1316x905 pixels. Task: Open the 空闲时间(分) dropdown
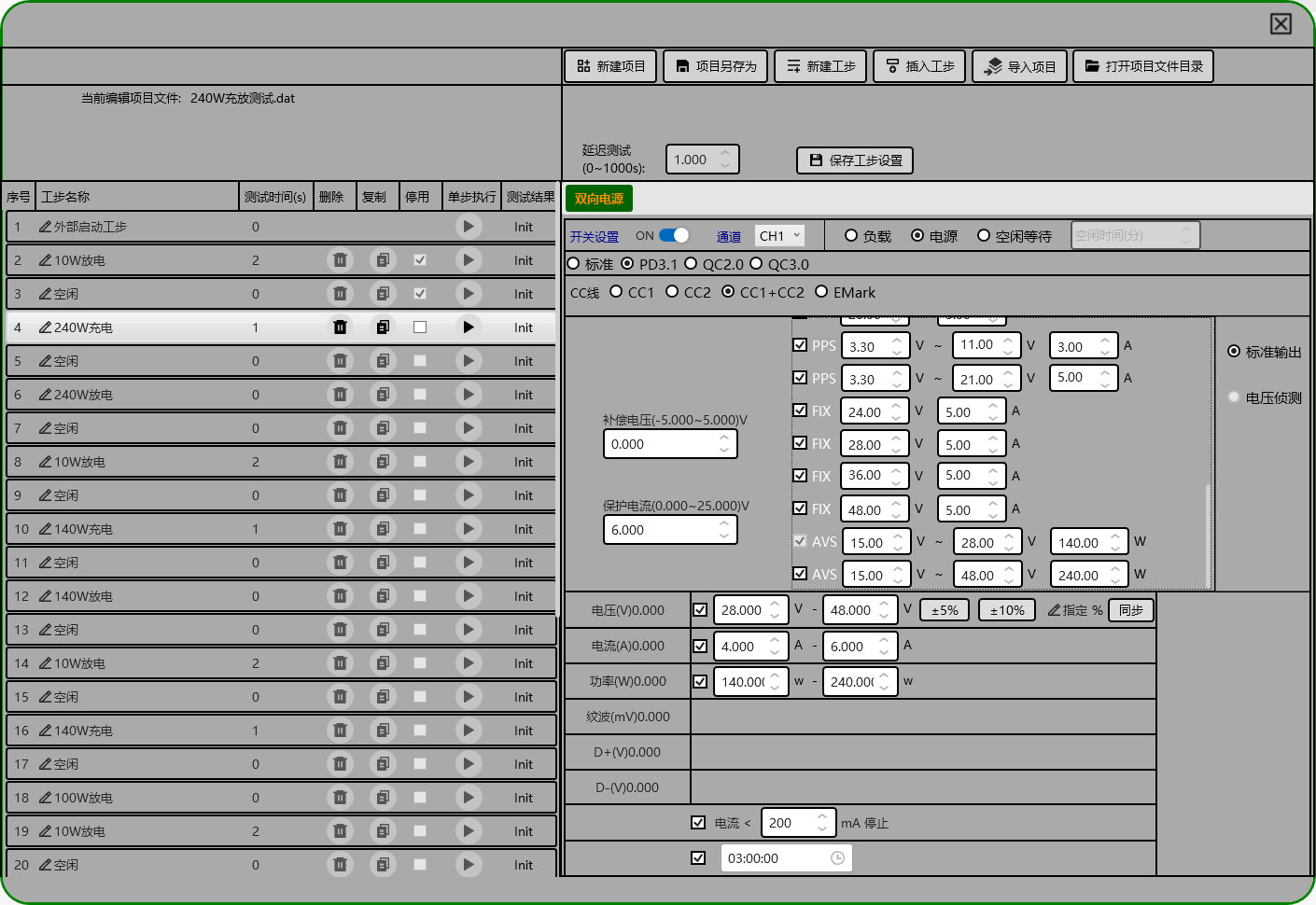click(1134, 236)
